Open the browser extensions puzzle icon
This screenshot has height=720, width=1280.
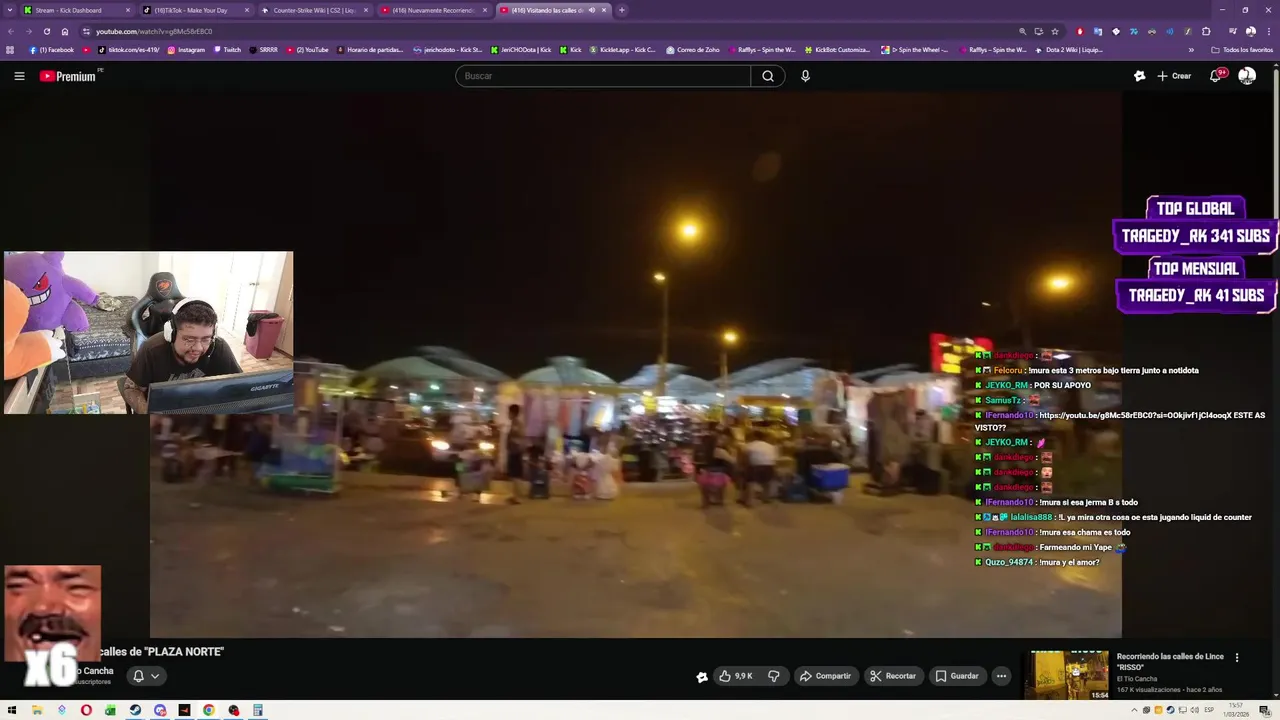coord(1206,31)
